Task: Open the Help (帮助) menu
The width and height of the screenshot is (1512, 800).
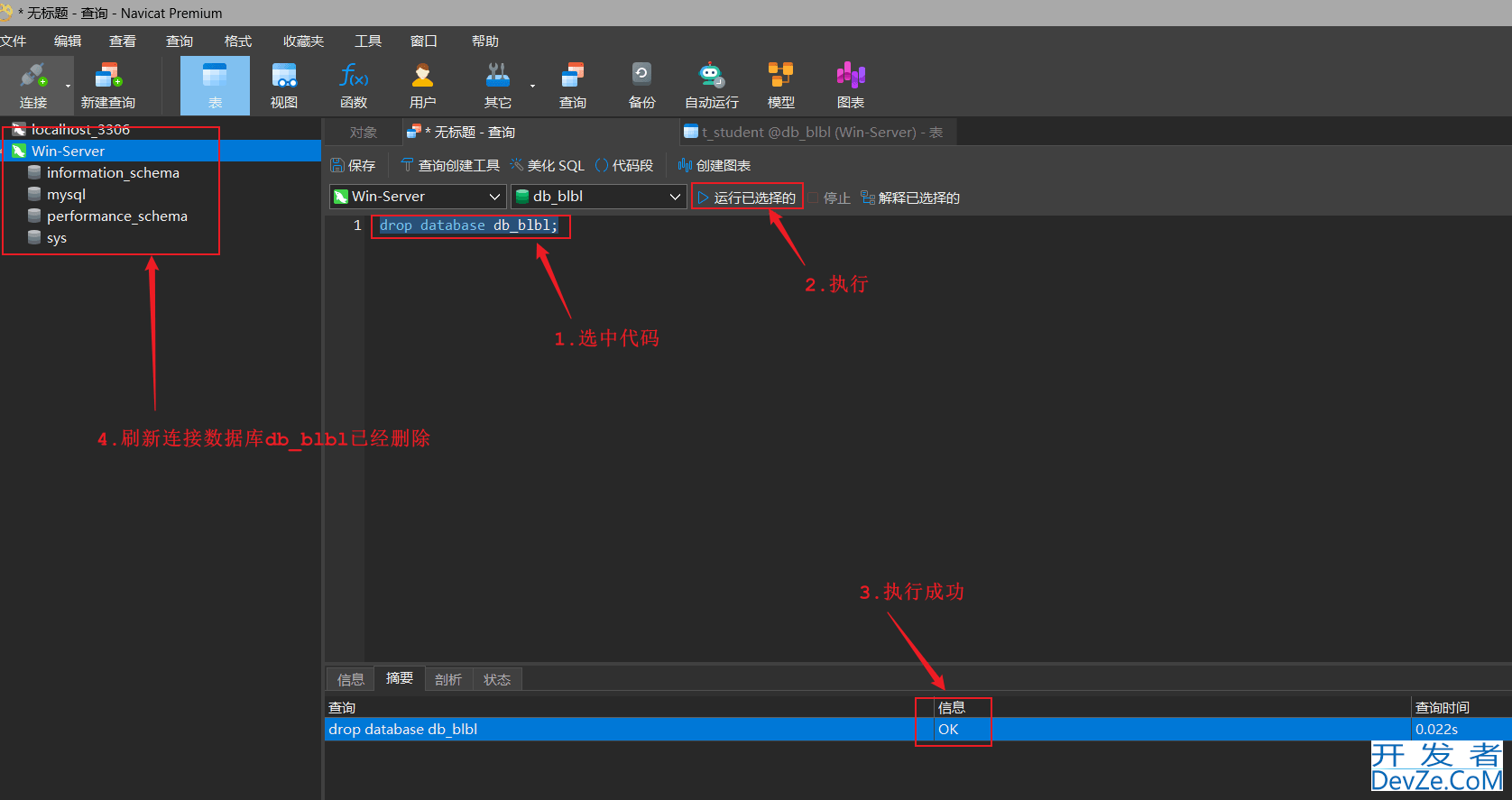Action: (485, 41)
